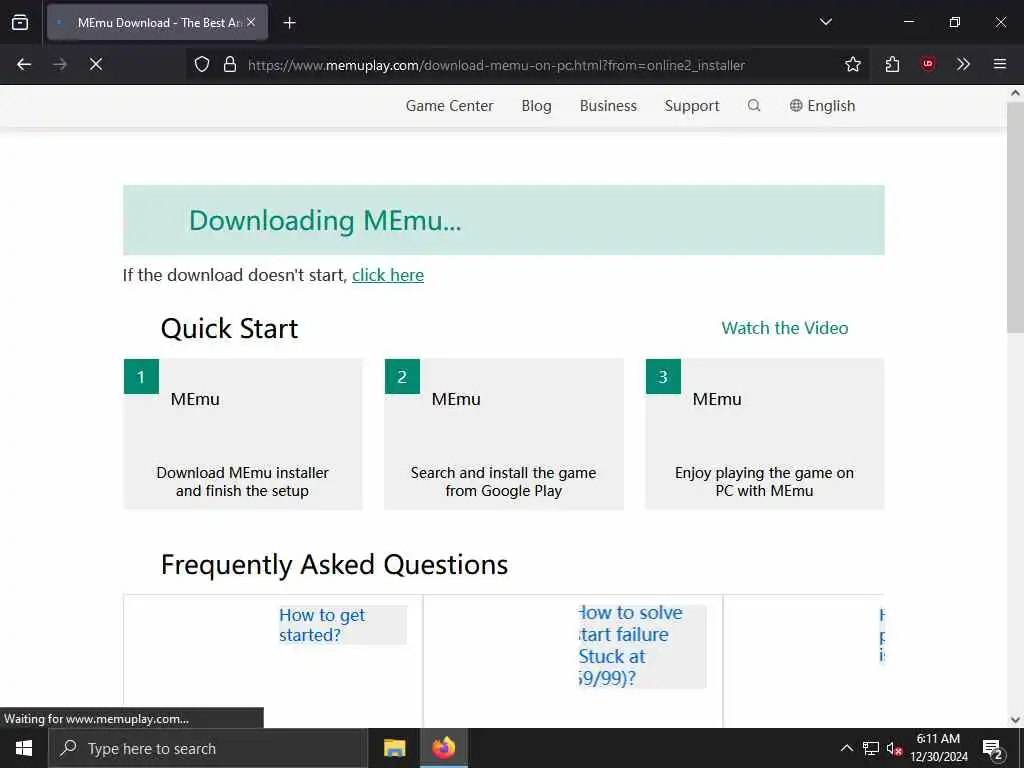Open File Explorer from taskbar
The width and height of the screenshot is (1024, 768).
point(394,748)
